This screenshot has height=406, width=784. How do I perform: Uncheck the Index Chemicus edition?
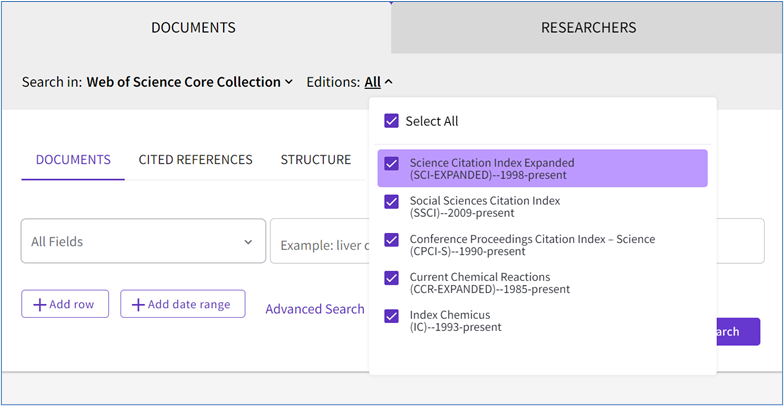pyautogui.click(x=391, y=316)
